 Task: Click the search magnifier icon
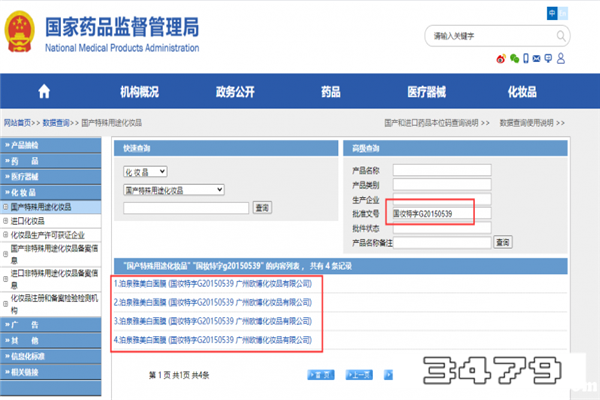click(x=562, y=36)
